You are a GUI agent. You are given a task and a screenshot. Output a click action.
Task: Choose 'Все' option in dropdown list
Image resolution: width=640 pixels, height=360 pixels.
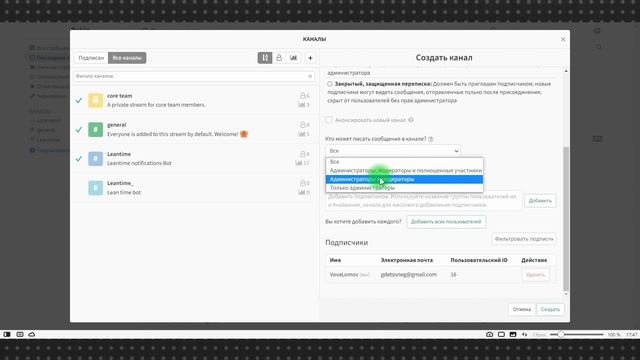tap(404, 162)
